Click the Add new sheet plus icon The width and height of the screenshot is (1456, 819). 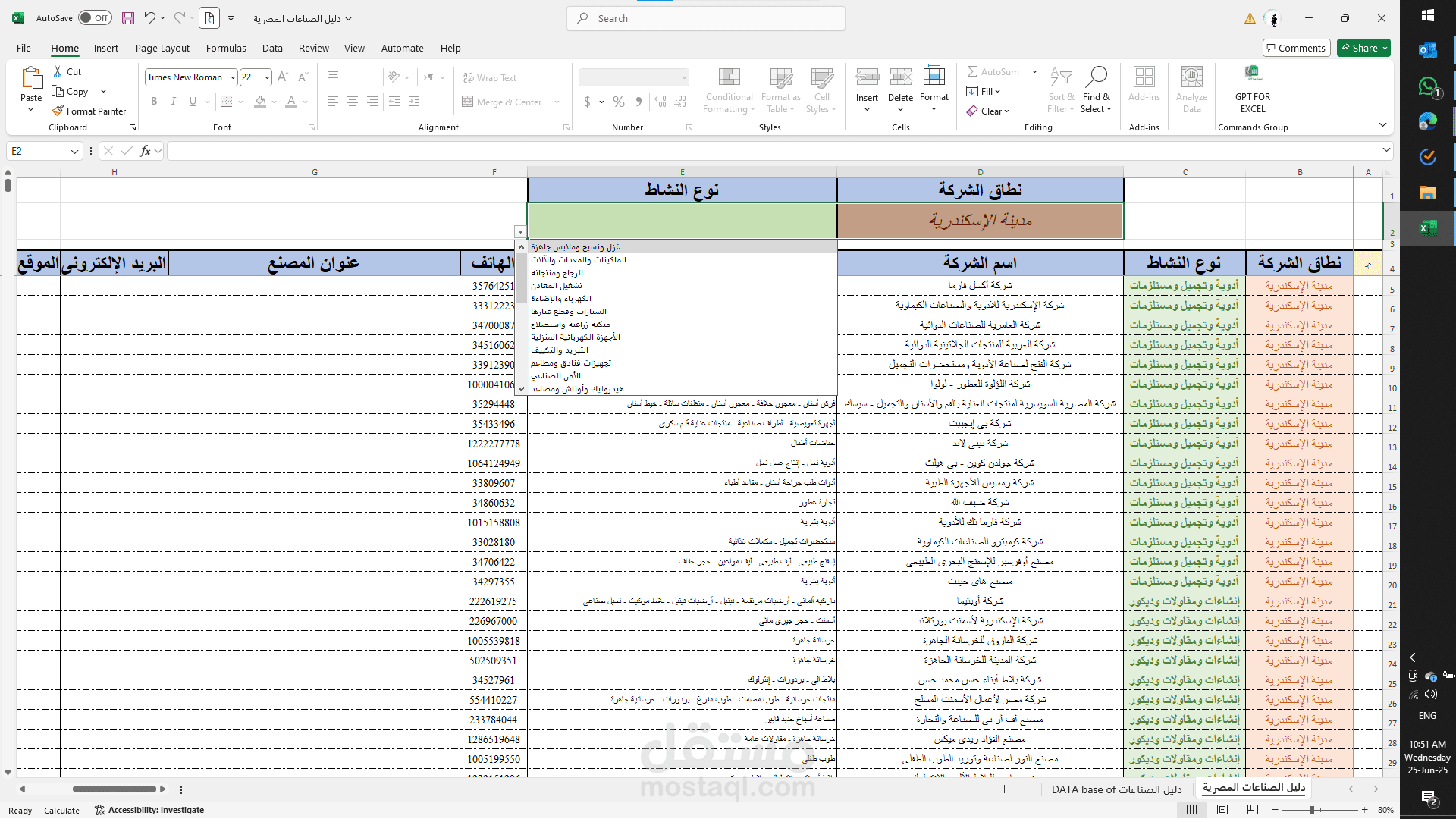point(1004,789)
